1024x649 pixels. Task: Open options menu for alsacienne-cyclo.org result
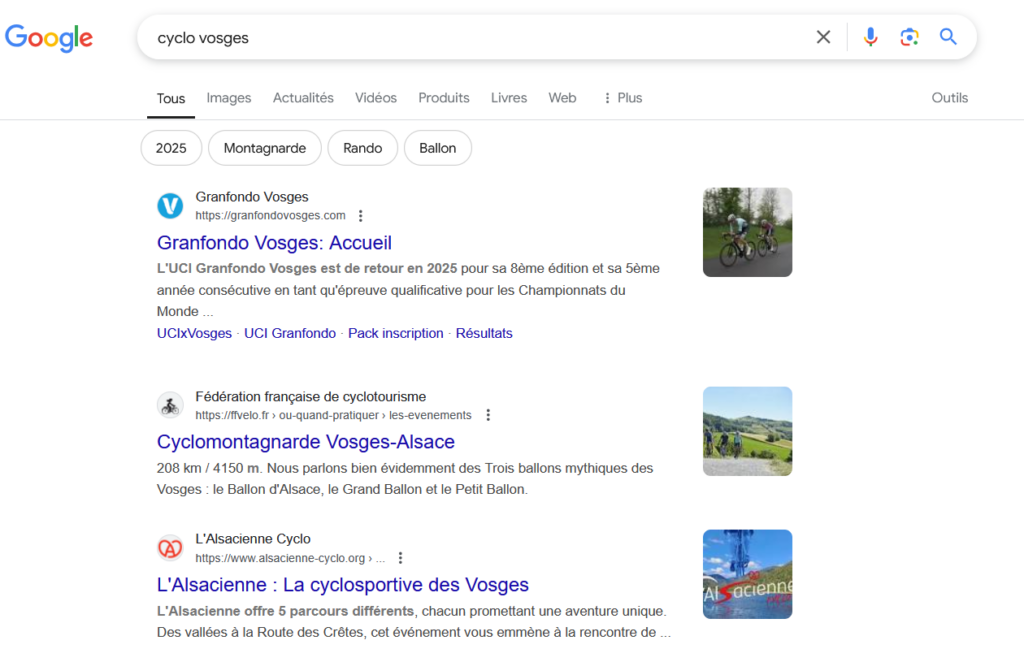[400, 558]
